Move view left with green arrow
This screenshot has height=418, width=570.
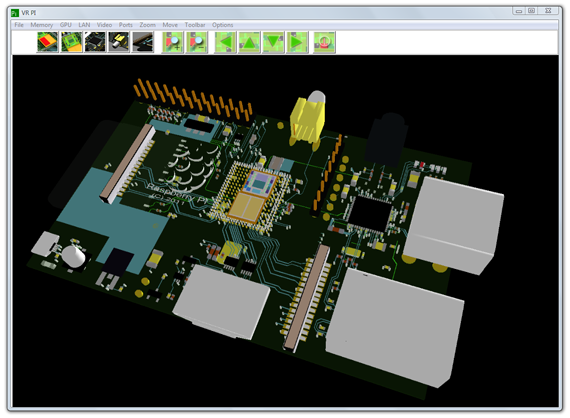tap(225, 43)
